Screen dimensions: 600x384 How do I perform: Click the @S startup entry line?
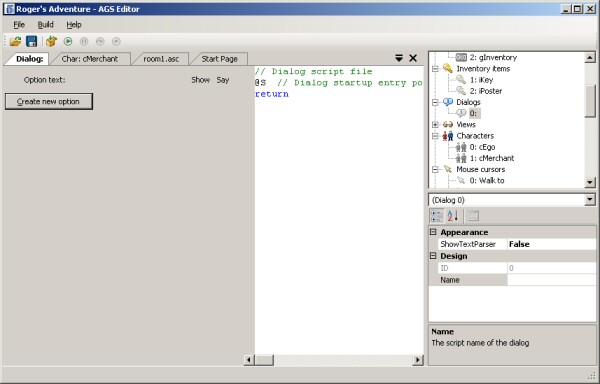tap(339, 83)
